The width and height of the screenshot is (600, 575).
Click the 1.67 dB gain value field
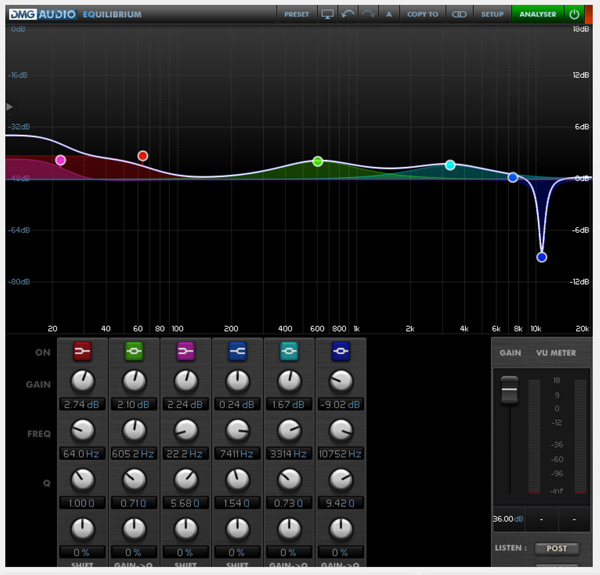pos(289,404)
